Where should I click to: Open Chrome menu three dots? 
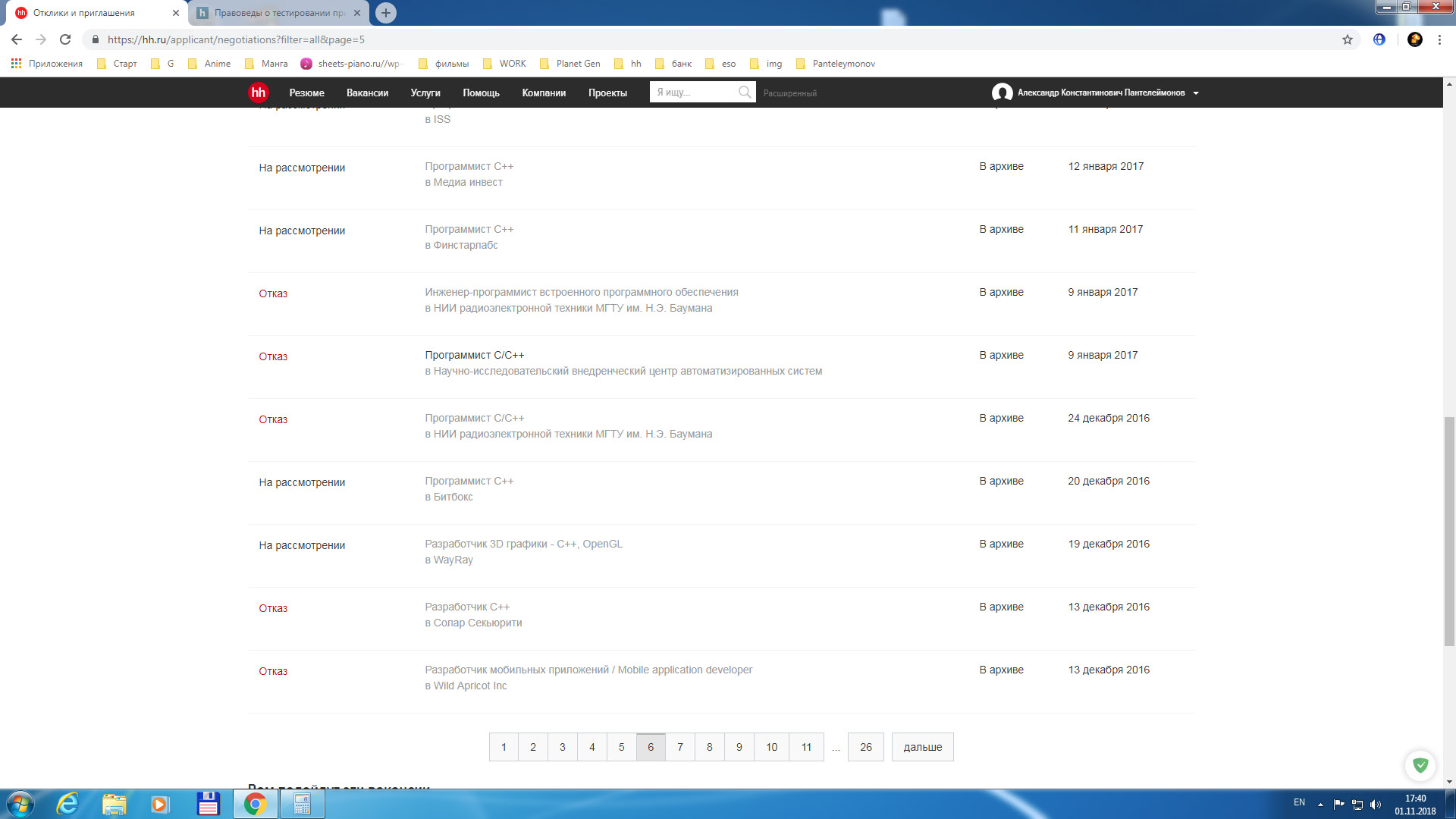pos(1439,39)
